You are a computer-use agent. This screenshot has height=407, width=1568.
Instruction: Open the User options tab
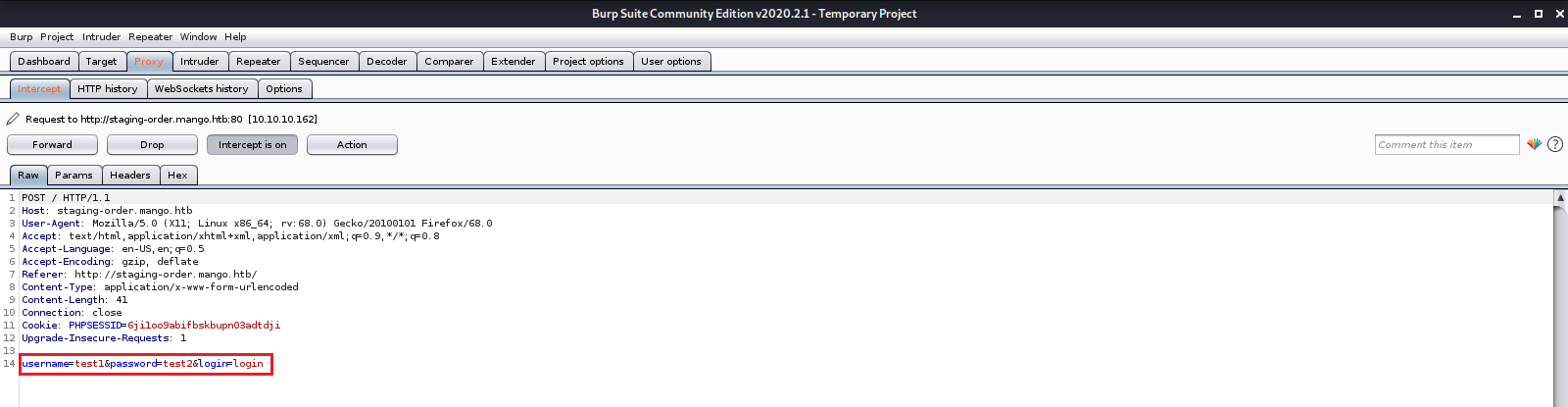[x=671, y=61]
